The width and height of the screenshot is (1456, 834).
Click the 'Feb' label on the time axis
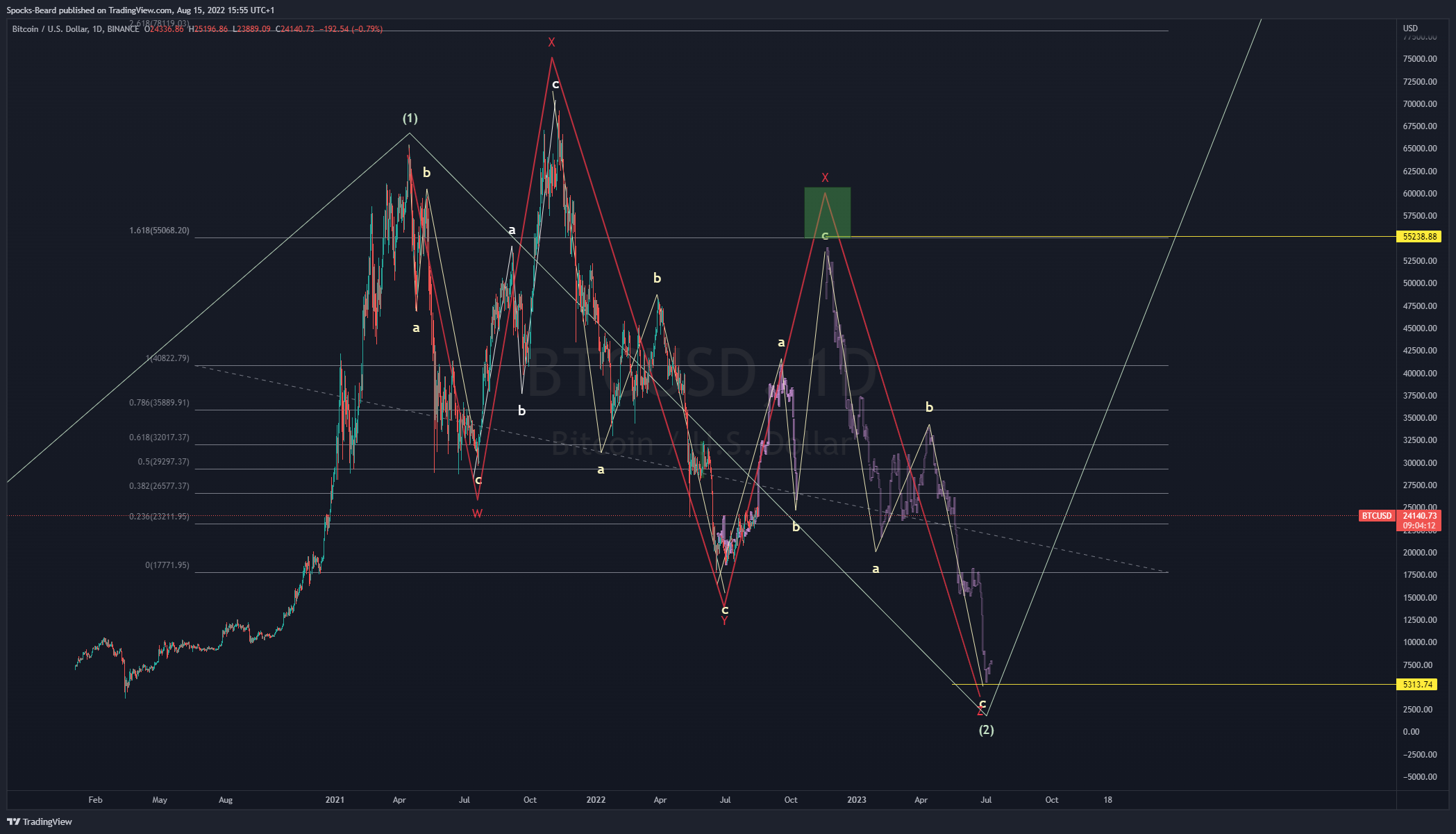[96, 800]
